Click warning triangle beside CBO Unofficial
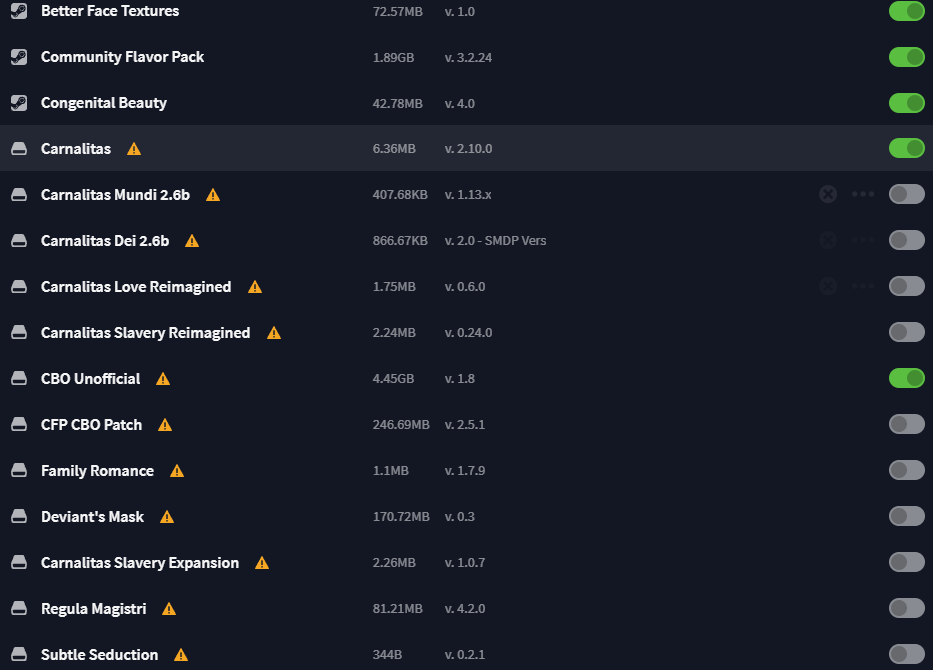 pyautogui.click(x=163, y=379)
